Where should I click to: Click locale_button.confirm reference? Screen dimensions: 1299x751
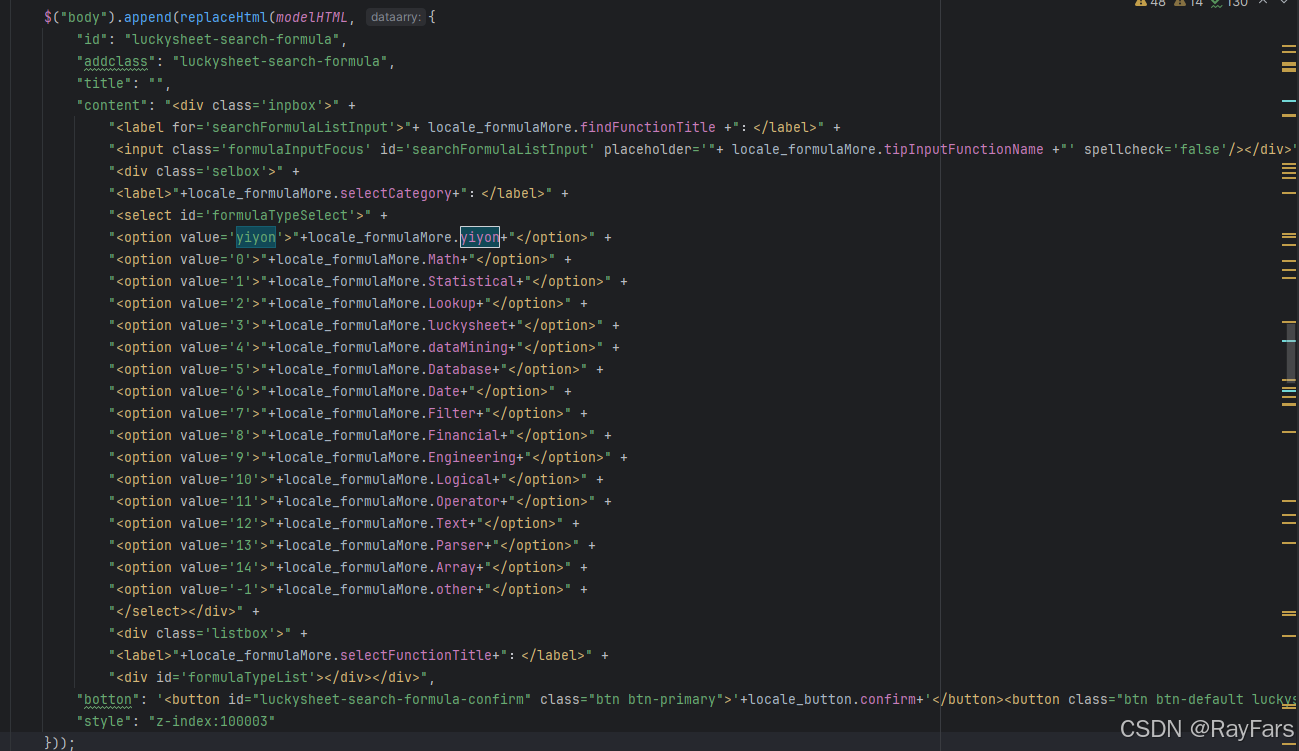[x=830, y=699]
